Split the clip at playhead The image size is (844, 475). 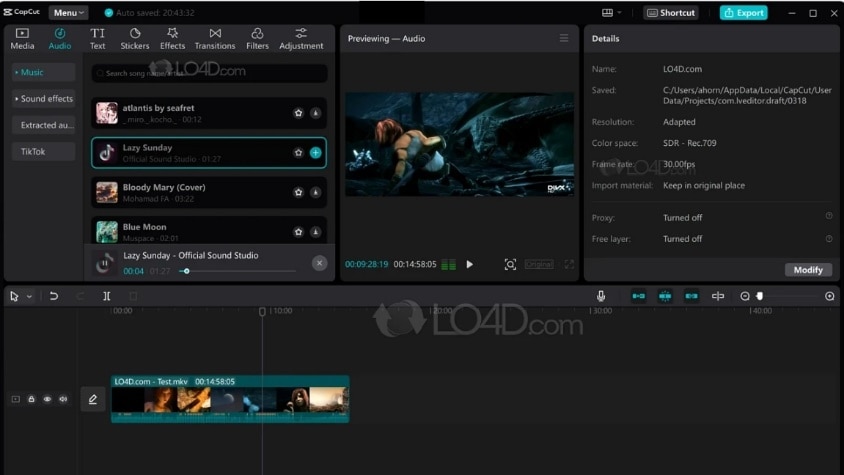[107, 296]
